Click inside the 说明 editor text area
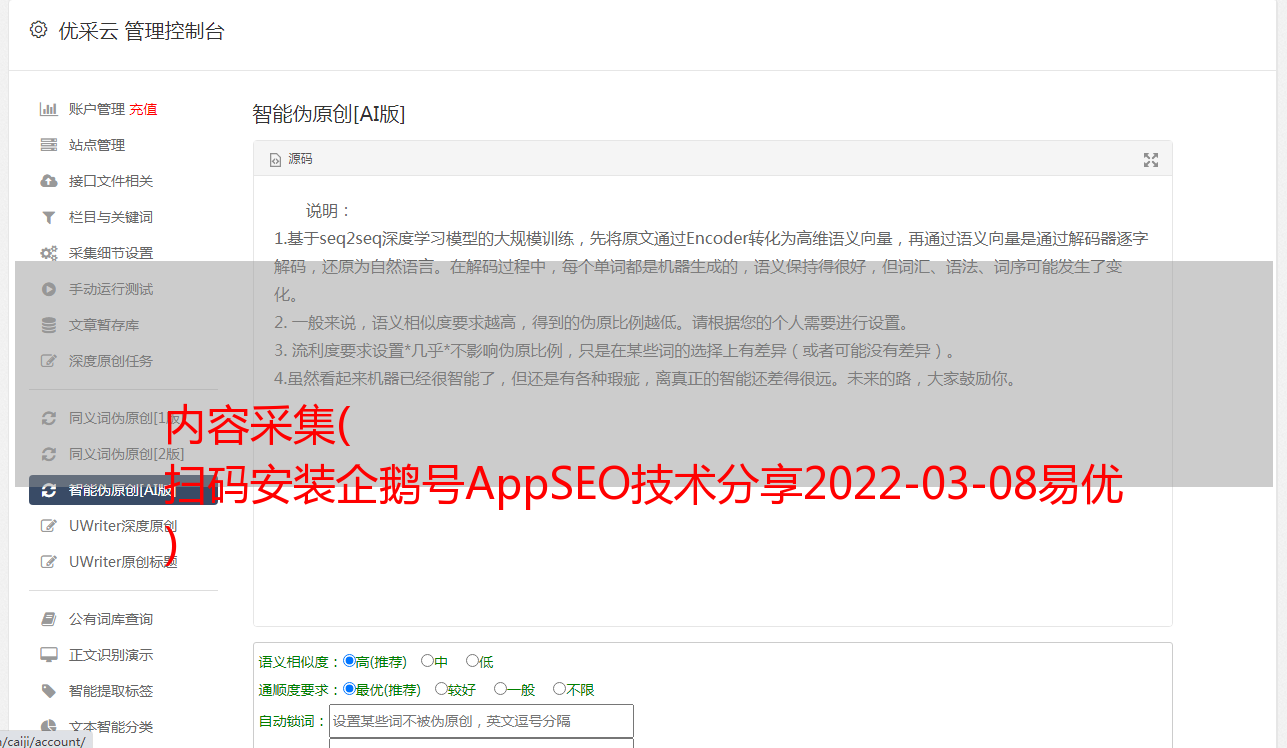This screenshot has height=748, width=1287. click(712, 402)
